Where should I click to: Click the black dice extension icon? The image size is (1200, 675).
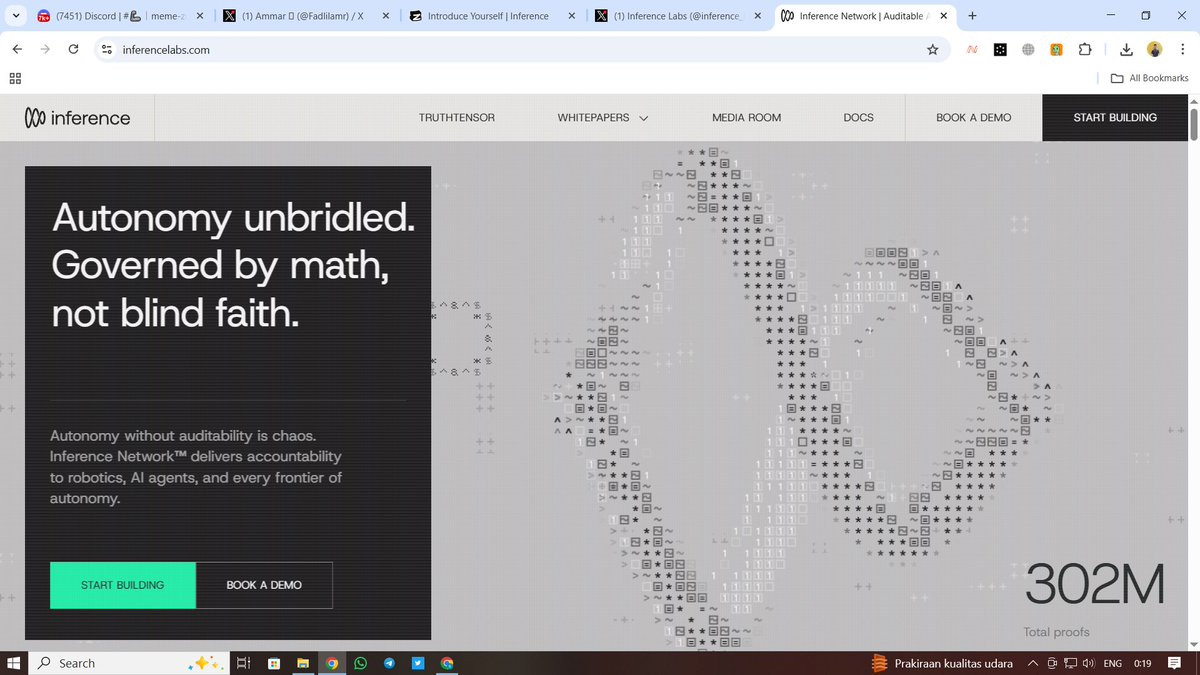pyautogui.click(x=1000, y=49)
